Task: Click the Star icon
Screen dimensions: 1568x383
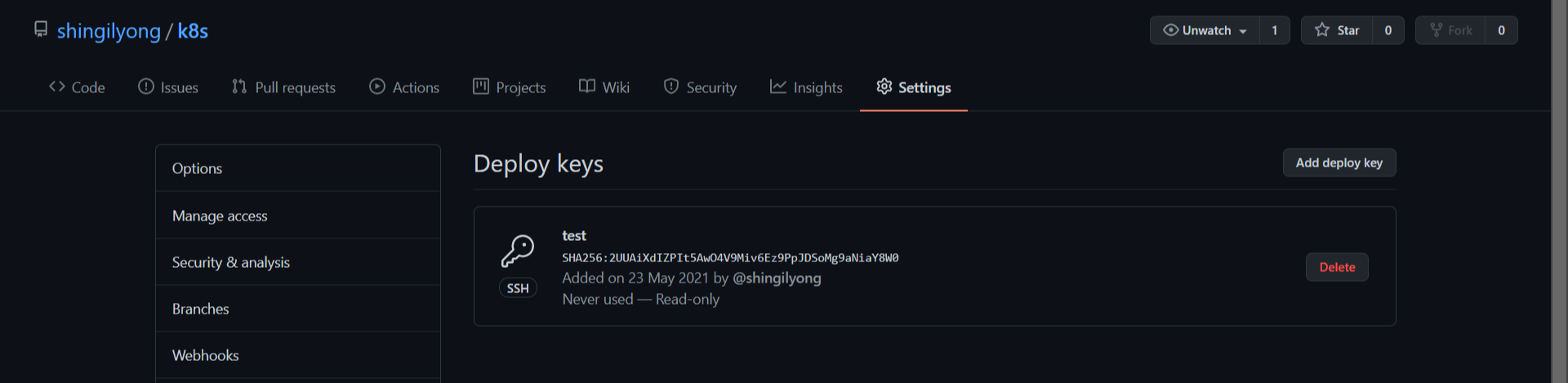Action: (x=1322, y=30)
